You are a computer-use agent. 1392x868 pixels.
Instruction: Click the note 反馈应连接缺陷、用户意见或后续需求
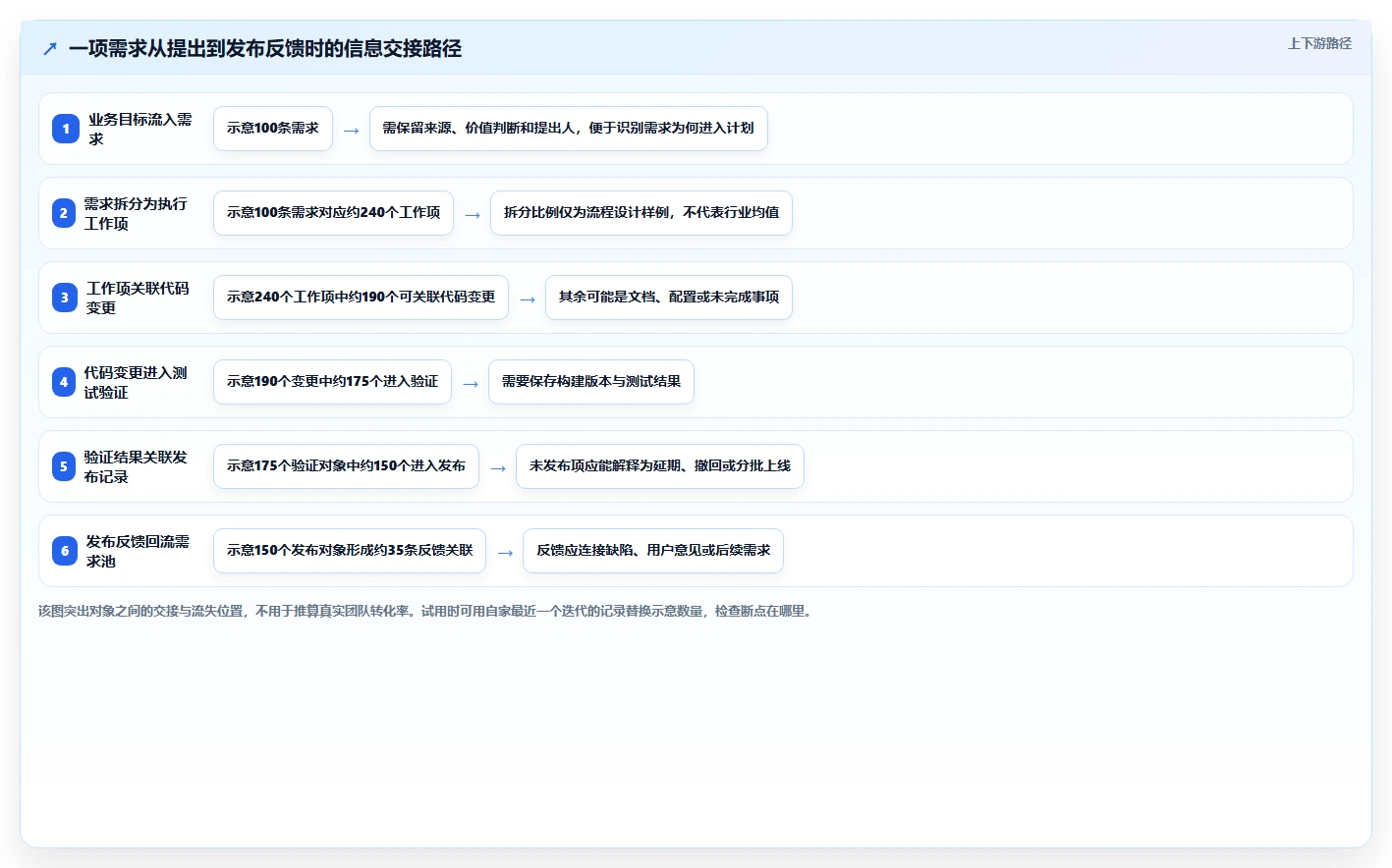653,551
